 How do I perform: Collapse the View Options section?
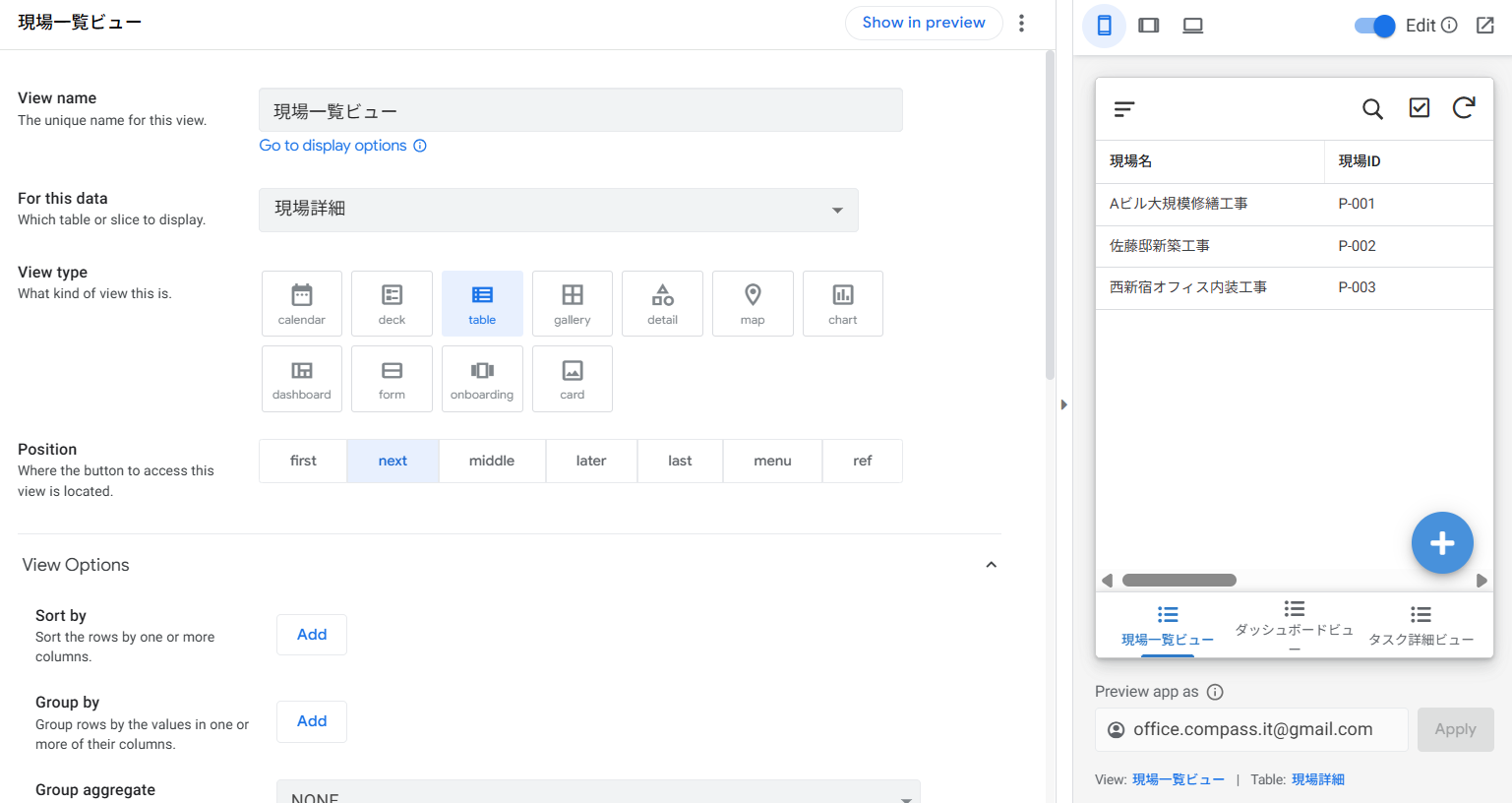[991, 565]
